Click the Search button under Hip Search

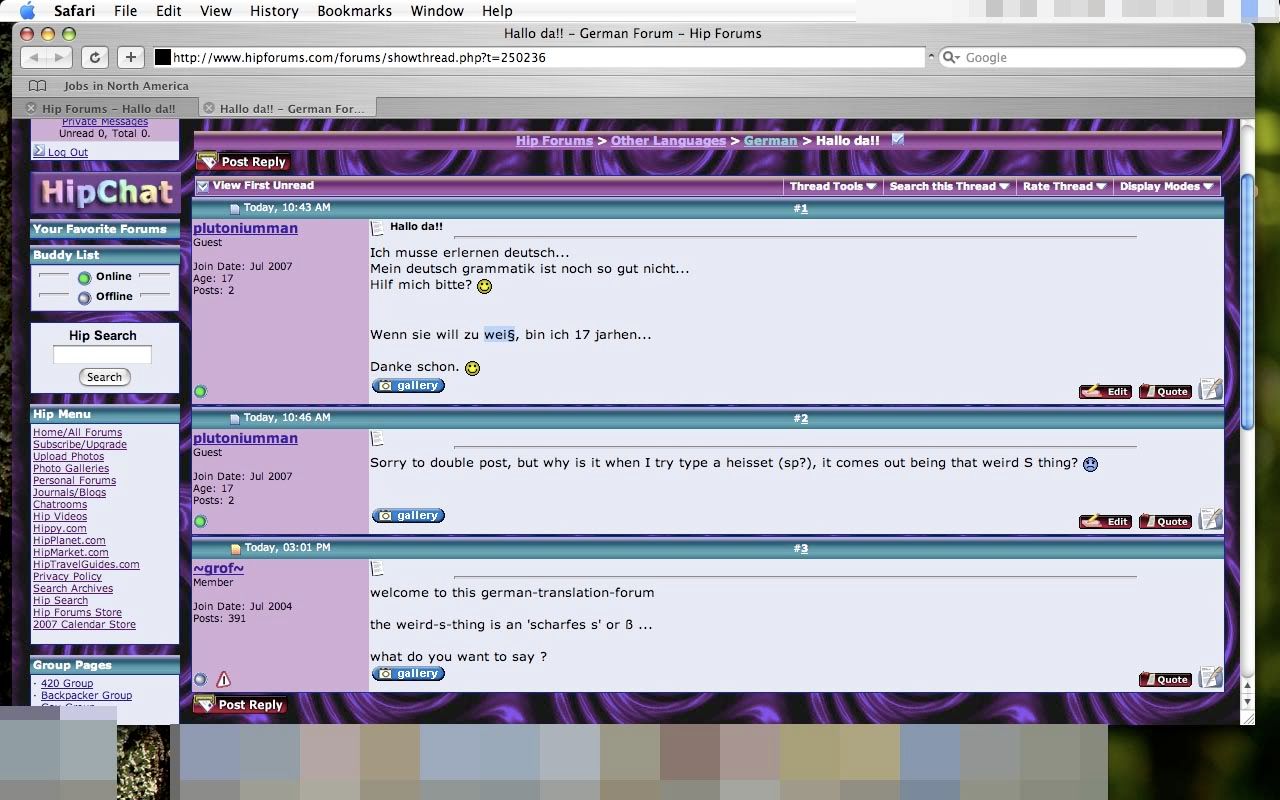pyautogui.click(x=104, y=377)
